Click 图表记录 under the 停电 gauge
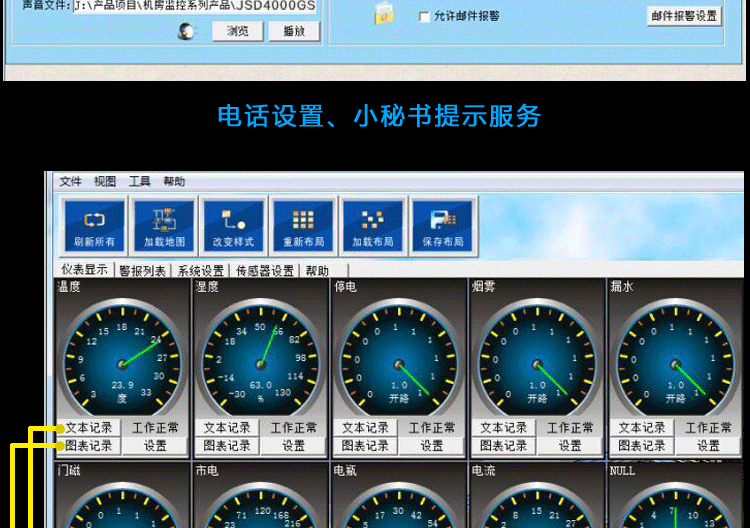Screen dimensions: 750x528 coord(365,446)
